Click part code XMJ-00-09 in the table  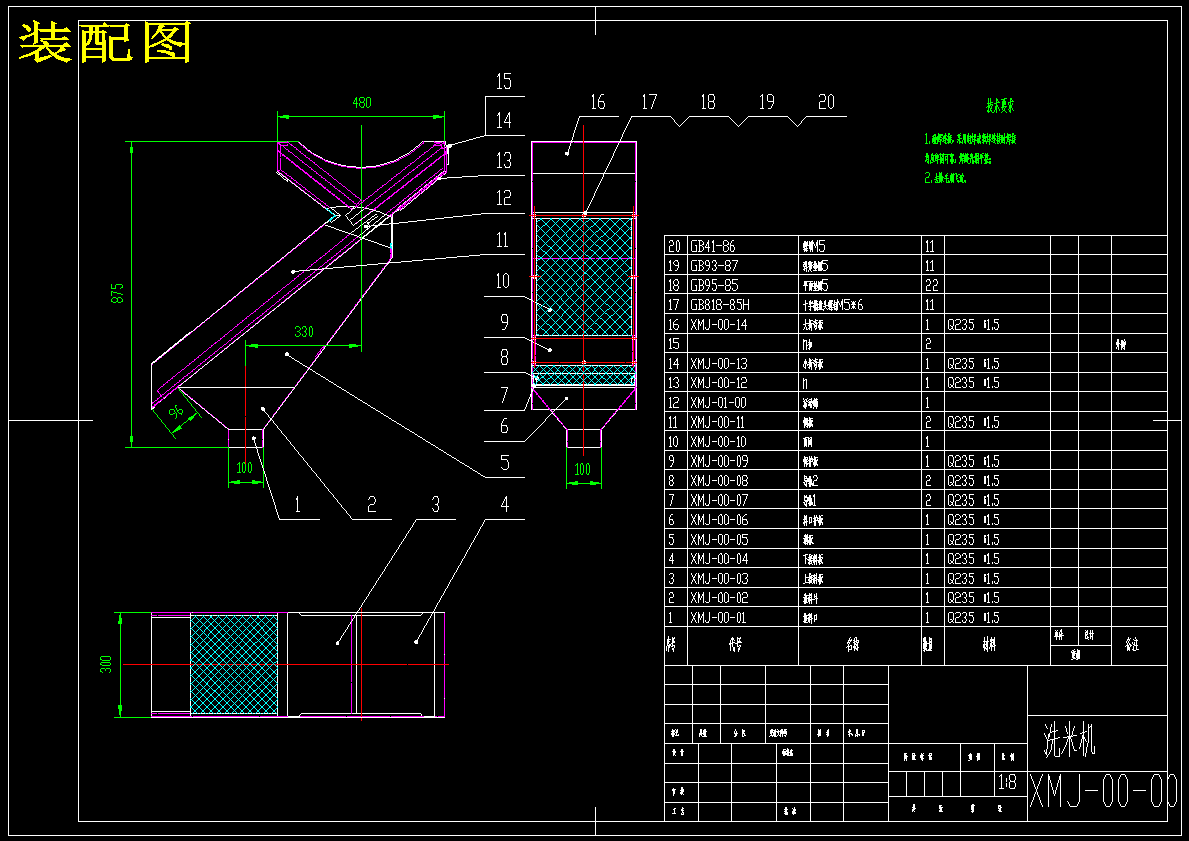click(x=719, y=461)
